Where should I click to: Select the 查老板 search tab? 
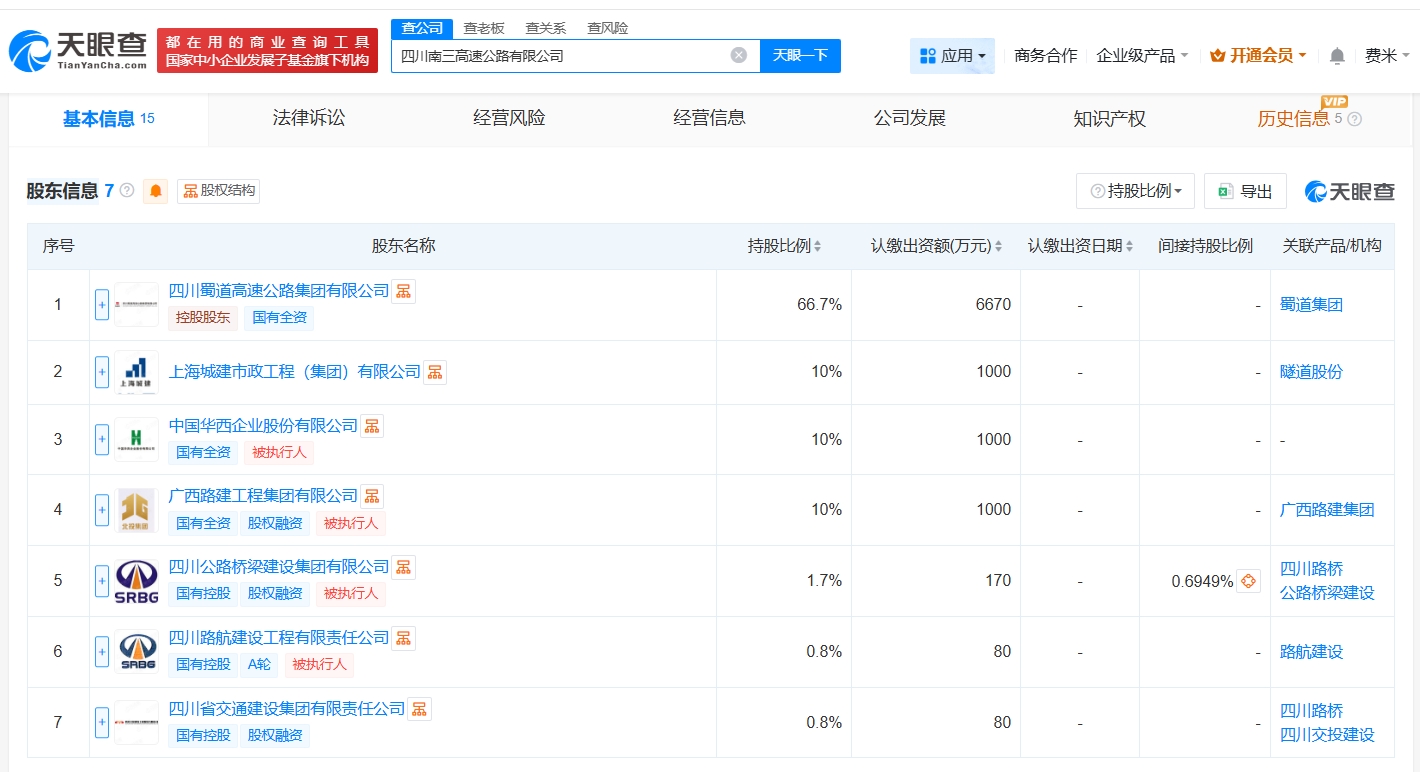coord(484,28)
